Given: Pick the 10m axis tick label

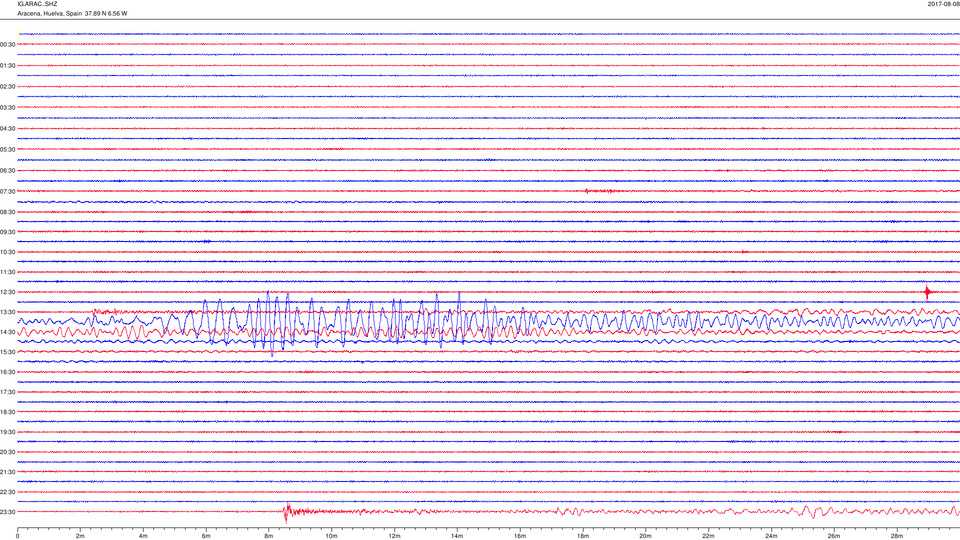Looking at the screenshot, I should tap(331, 536).
